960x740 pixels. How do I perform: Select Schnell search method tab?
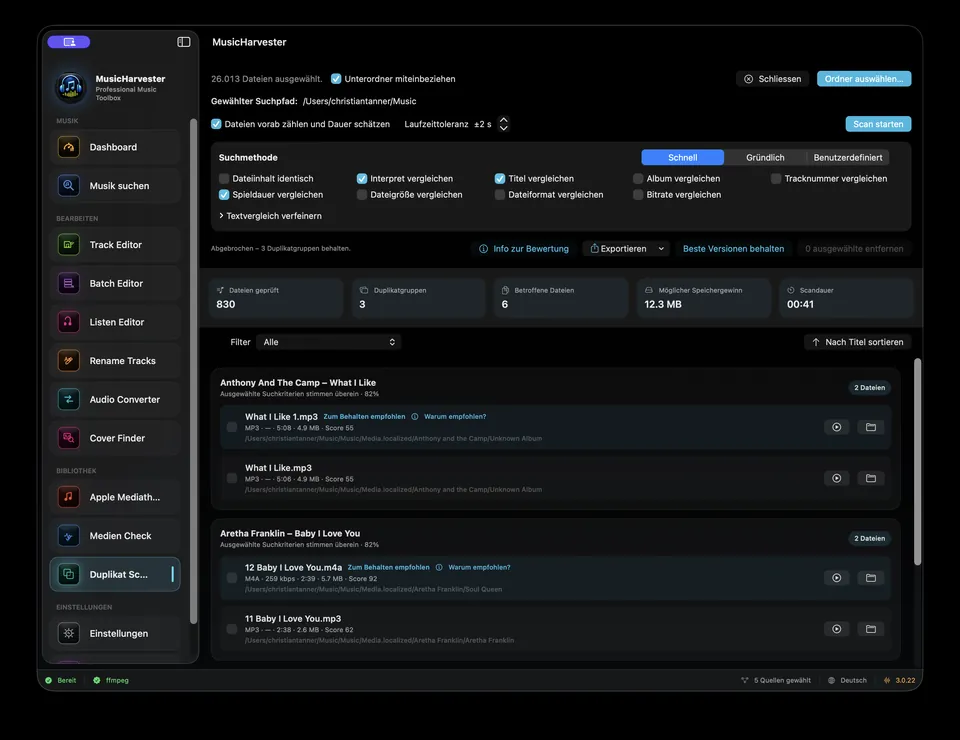(683, 157)
